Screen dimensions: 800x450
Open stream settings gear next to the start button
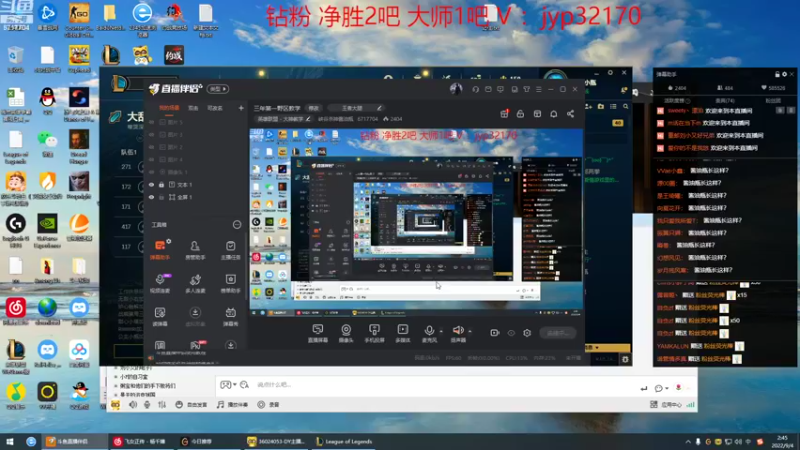(x=527, y=333)
